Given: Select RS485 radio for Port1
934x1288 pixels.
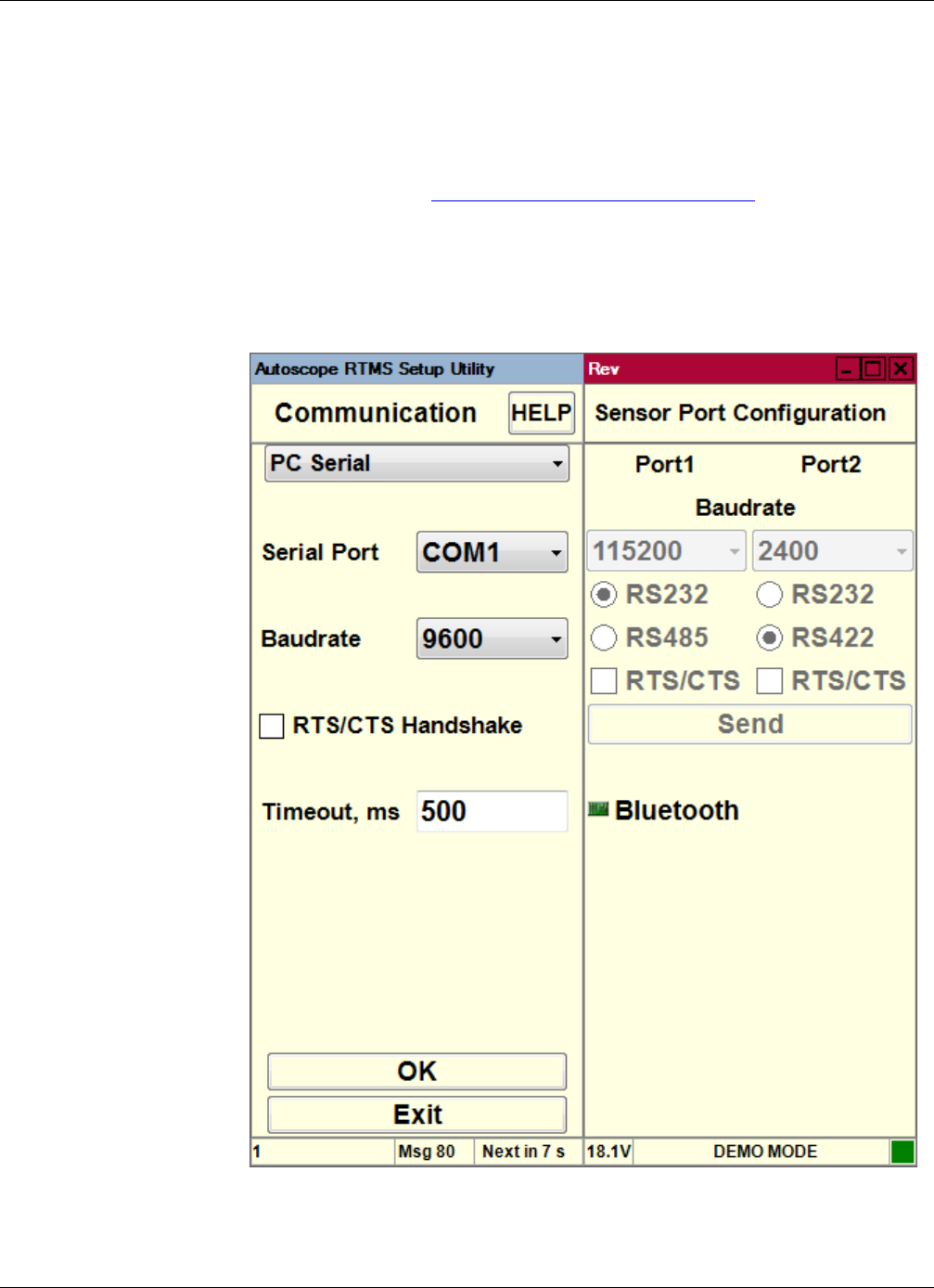Looking at the screenshot, I should 604,638.
